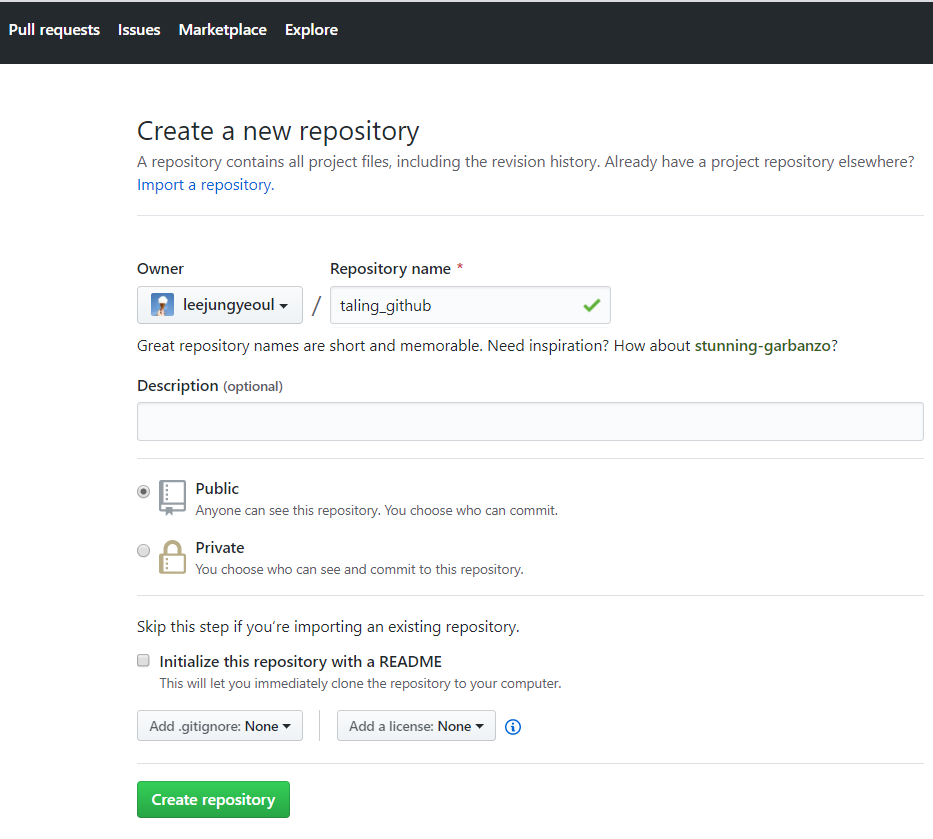Click 'This will let you immediately clone' text
The image size is (933, 839).
(x=360, y=684)
